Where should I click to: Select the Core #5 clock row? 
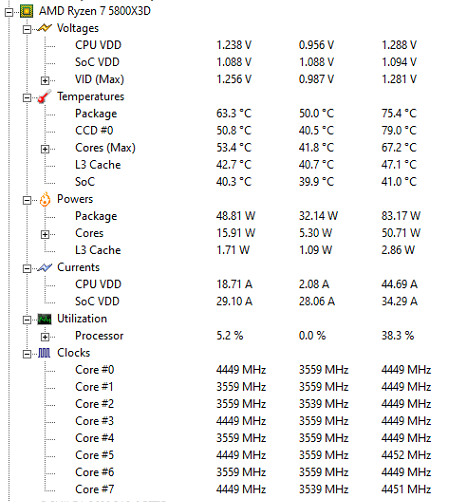click(x=94, y=455)
